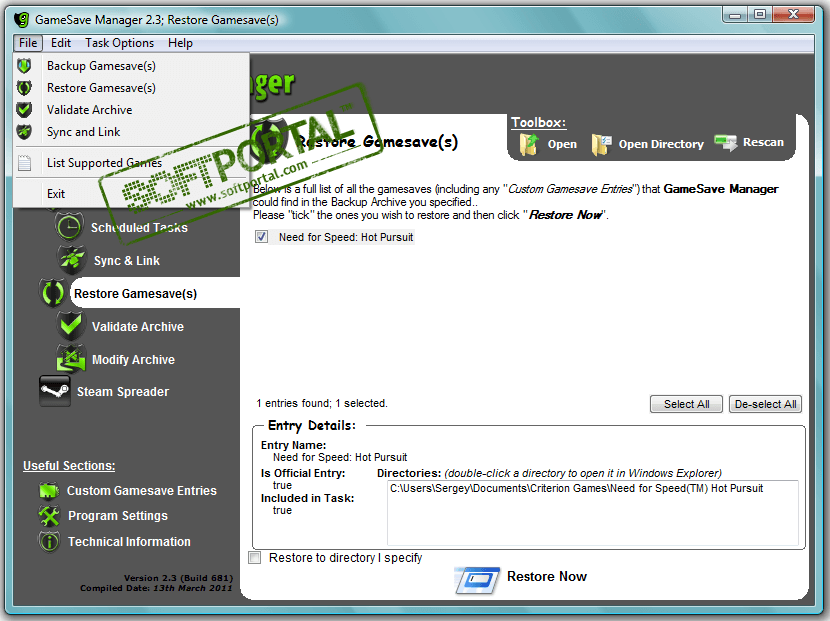Close the GameSave Manager window
The height and width of the screenshot is (621, 830).
(793, 15)
